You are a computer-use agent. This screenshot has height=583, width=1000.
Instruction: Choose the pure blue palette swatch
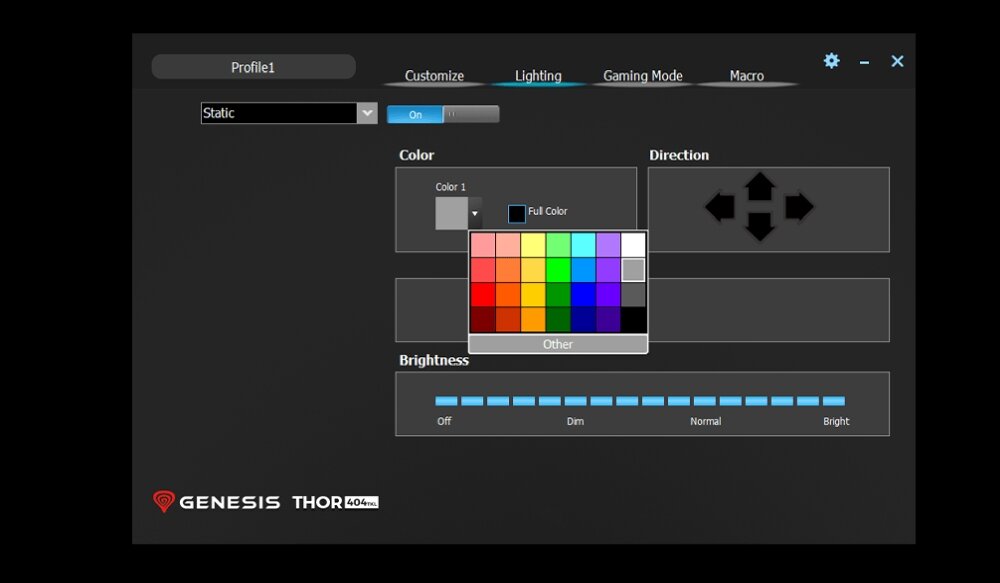pos(584,295)
